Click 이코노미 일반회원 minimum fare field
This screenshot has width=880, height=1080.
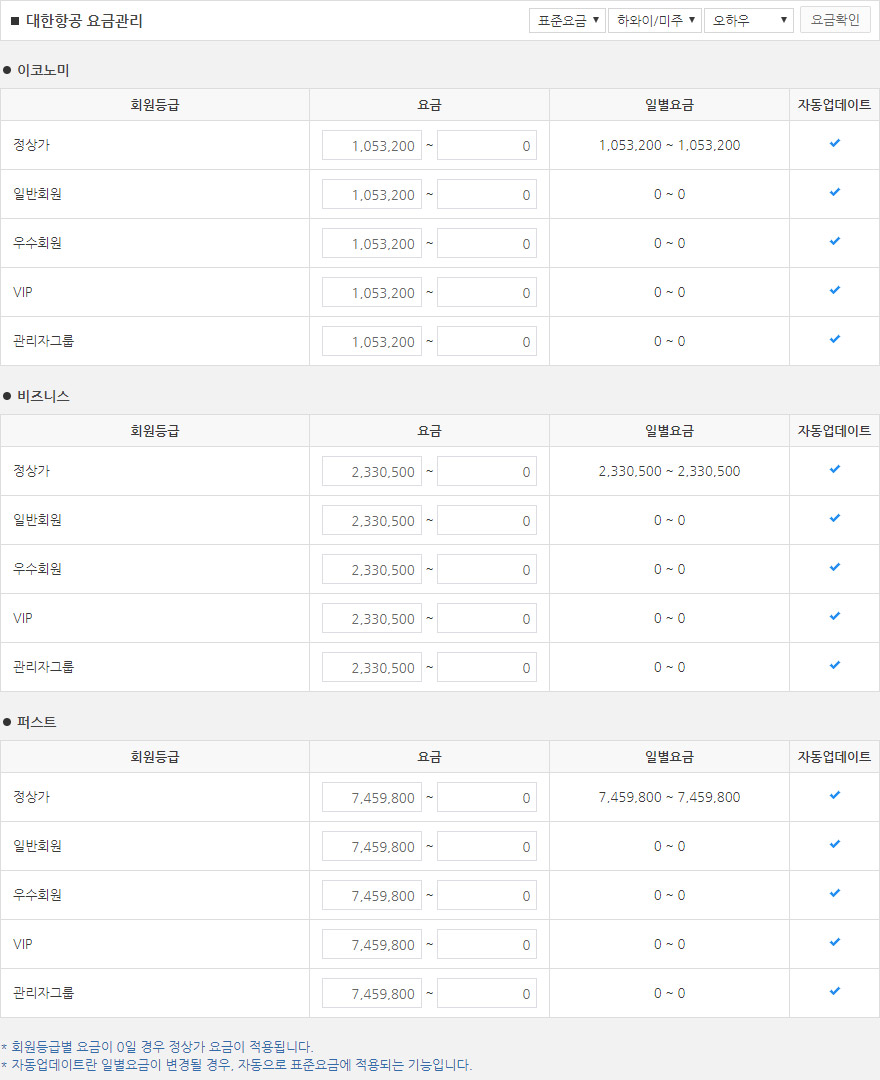click(372, 194)
